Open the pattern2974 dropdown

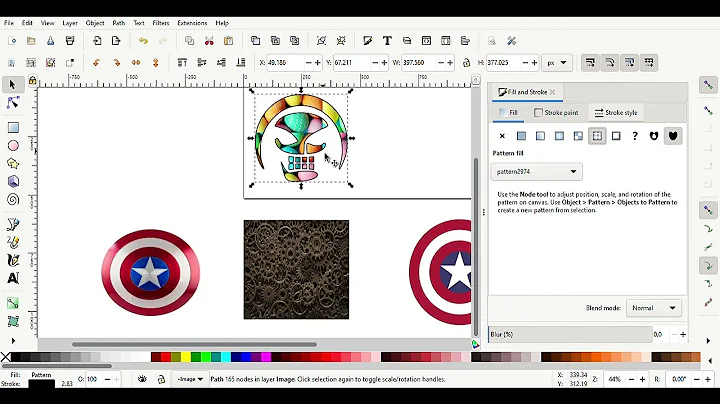536,172
